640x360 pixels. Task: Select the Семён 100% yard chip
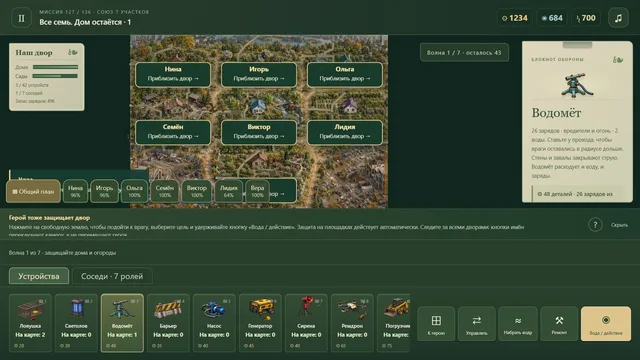tap(164, 191)
